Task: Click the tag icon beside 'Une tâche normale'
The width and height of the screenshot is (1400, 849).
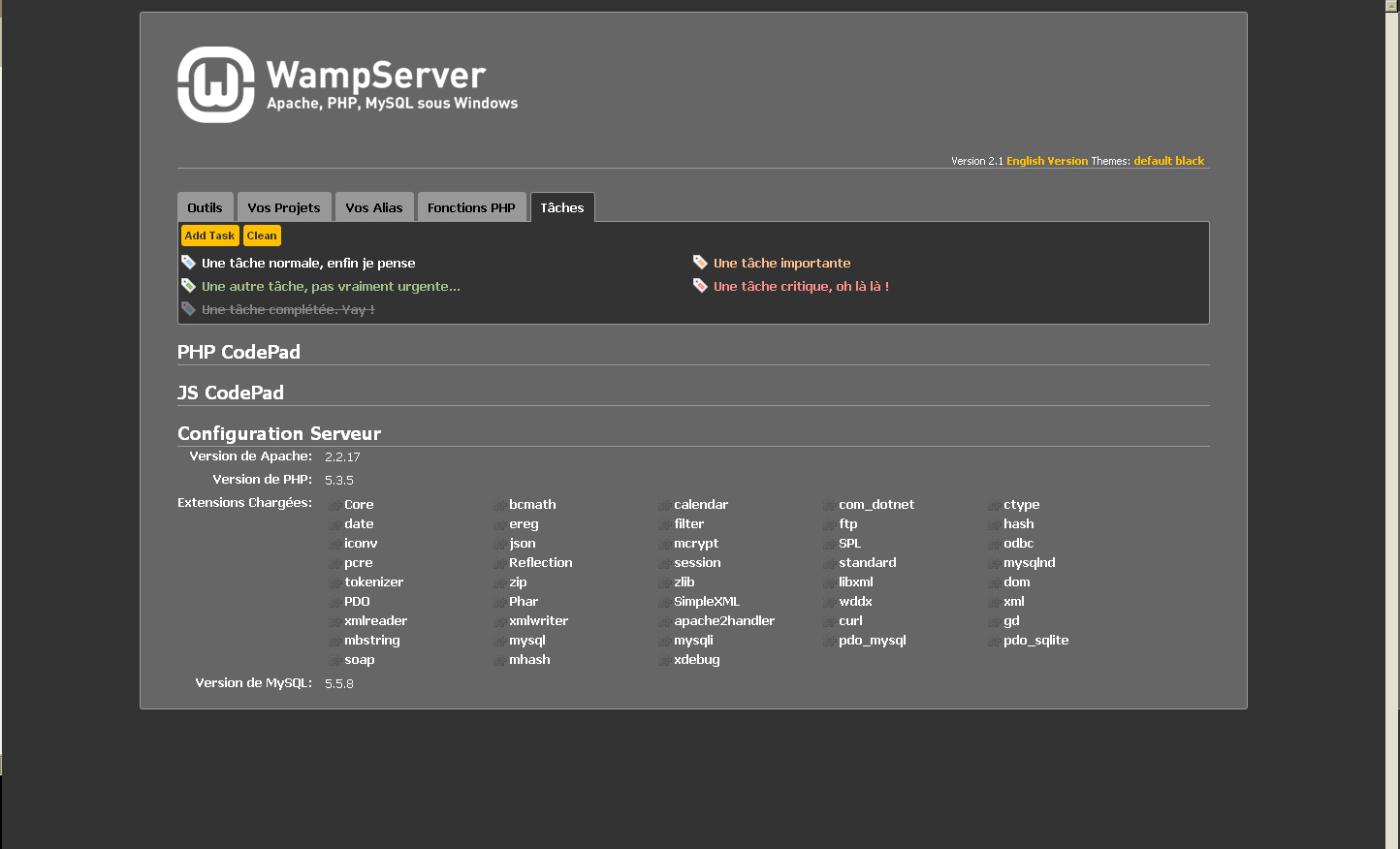Action: point(188,263)
